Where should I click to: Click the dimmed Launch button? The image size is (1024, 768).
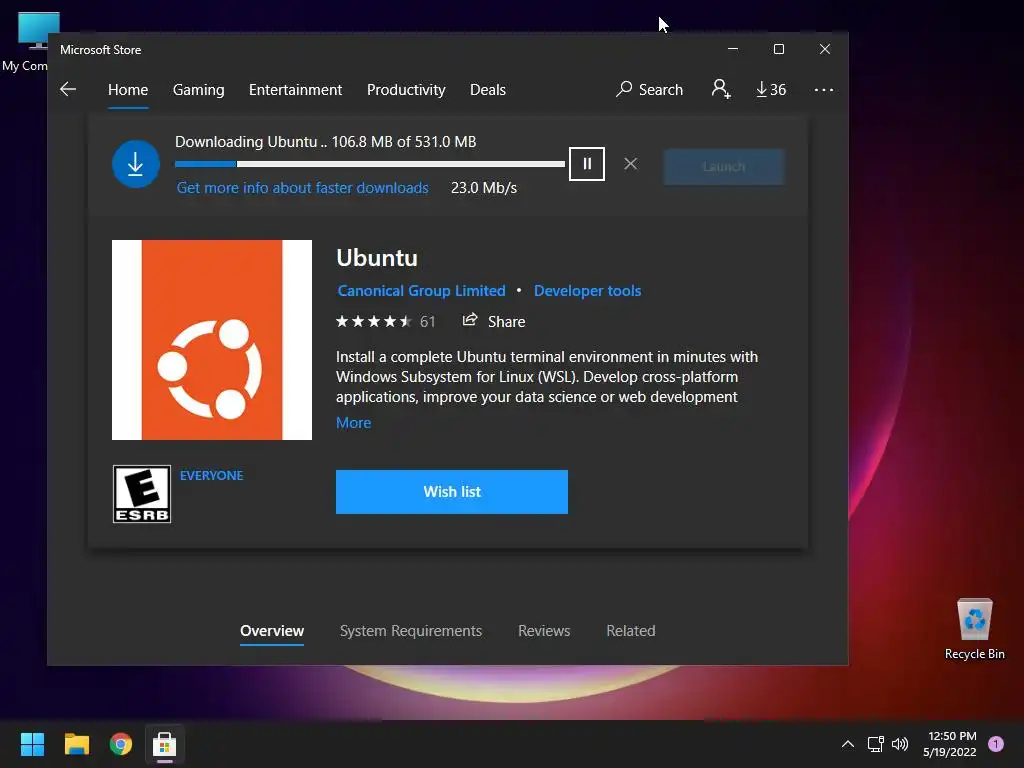tap(724, 167)
